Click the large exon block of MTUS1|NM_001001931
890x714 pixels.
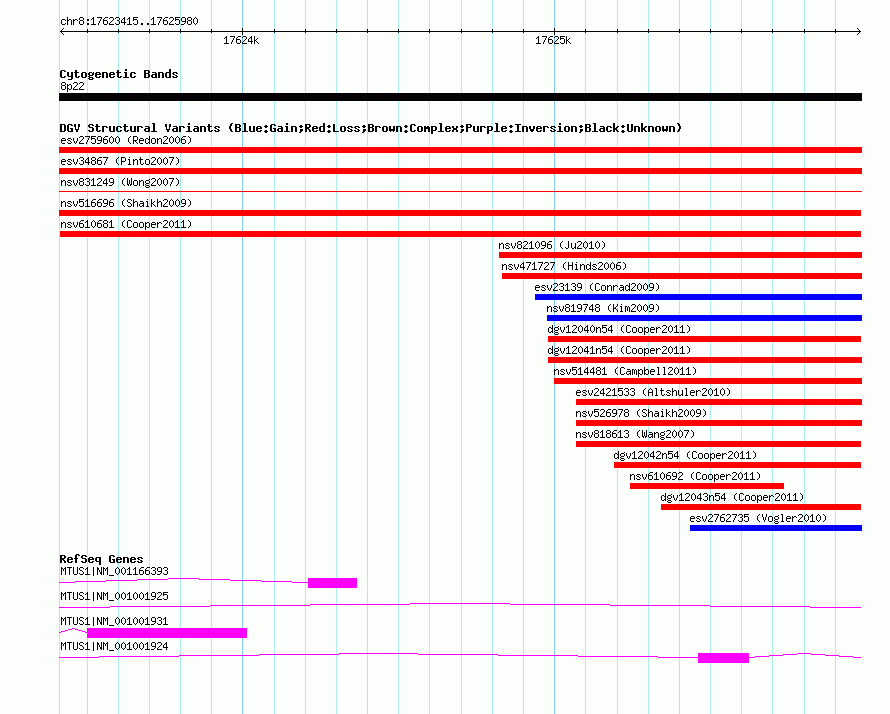coord(167,633)
